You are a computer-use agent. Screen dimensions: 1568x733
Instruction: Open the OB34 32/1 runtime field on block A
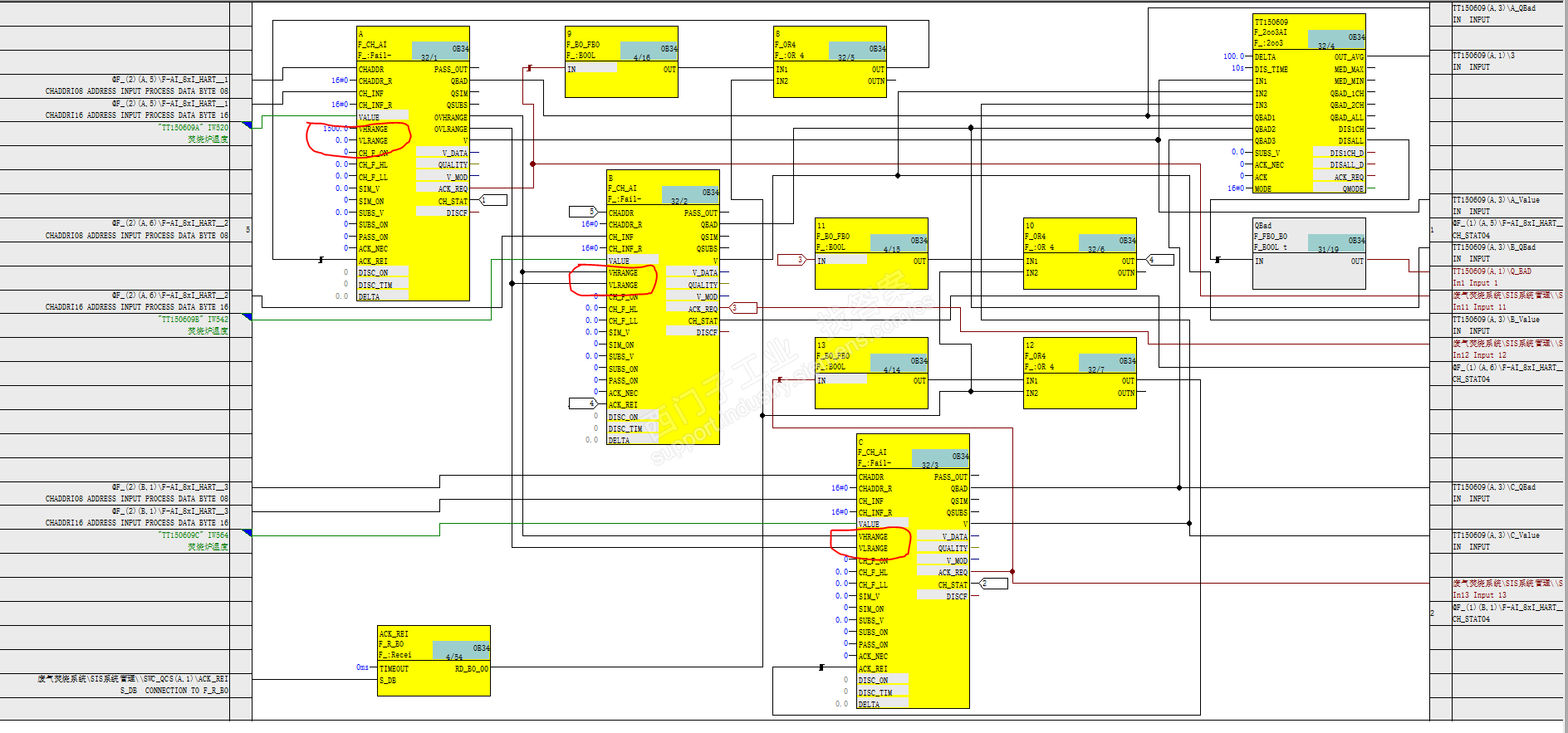coord(441,52)
